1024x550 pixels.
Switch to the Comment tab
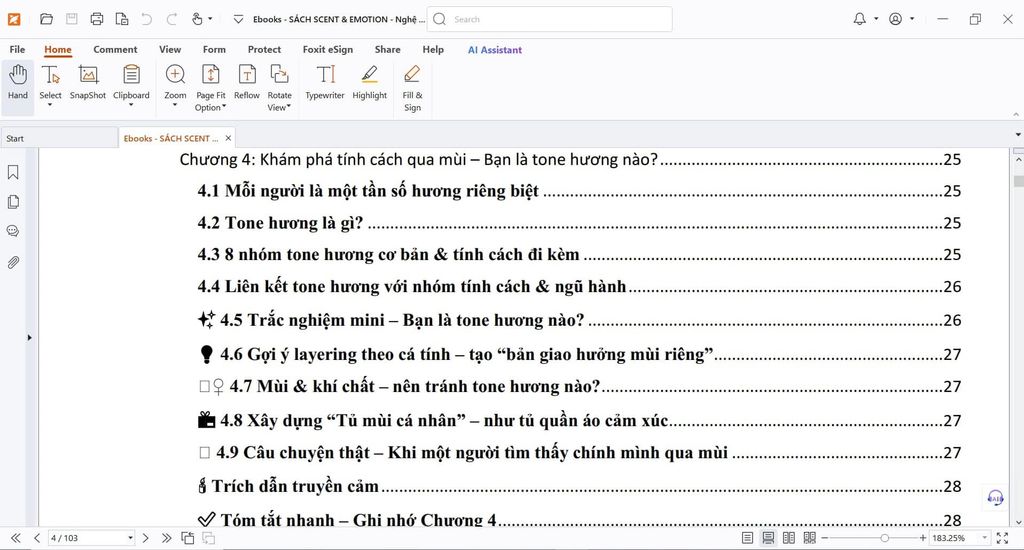[115, 50]
